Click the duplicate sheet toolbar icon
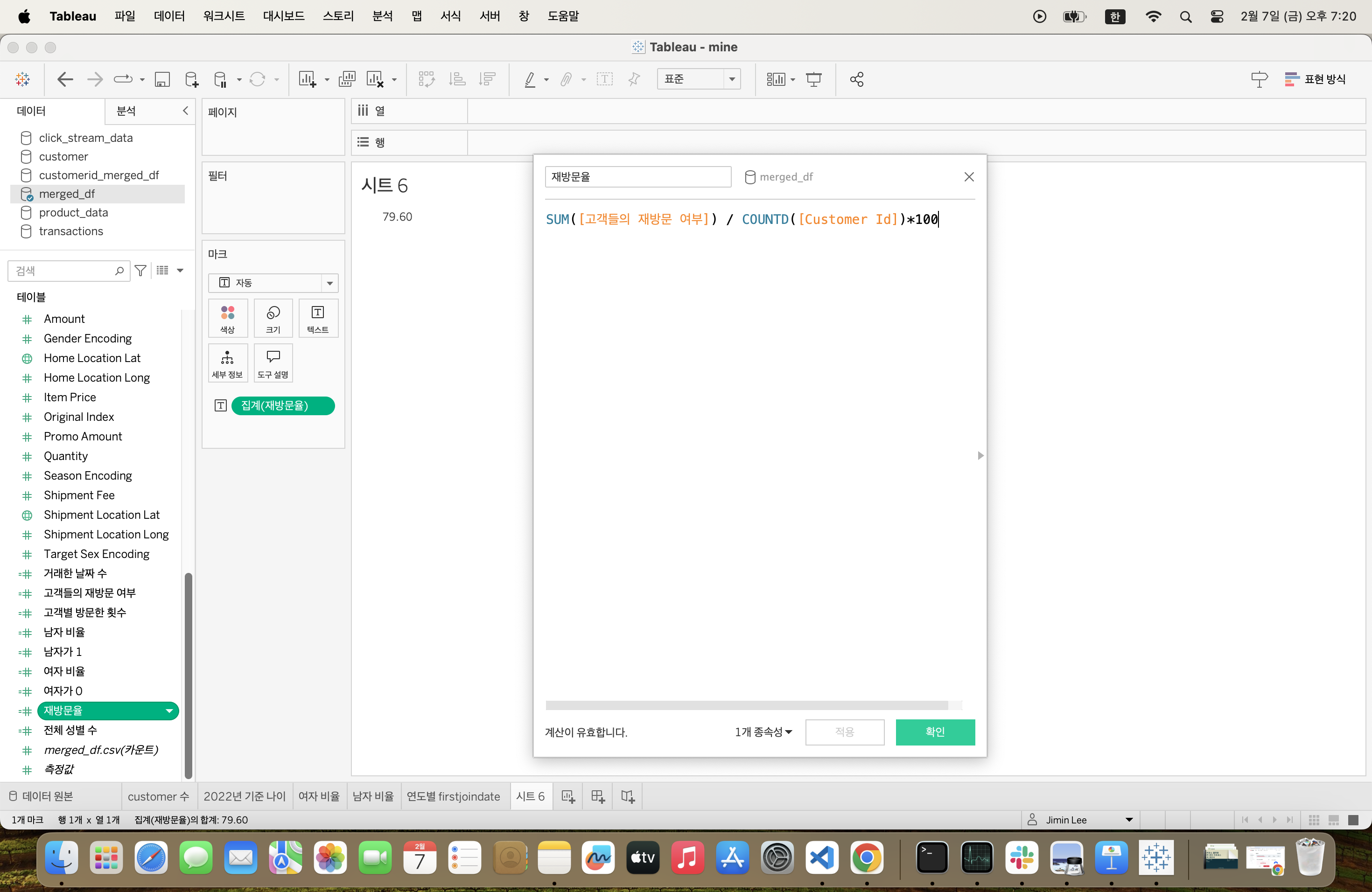Image resolution: width=1372 pixels, height=892 pixels. [x=346, y=79]
